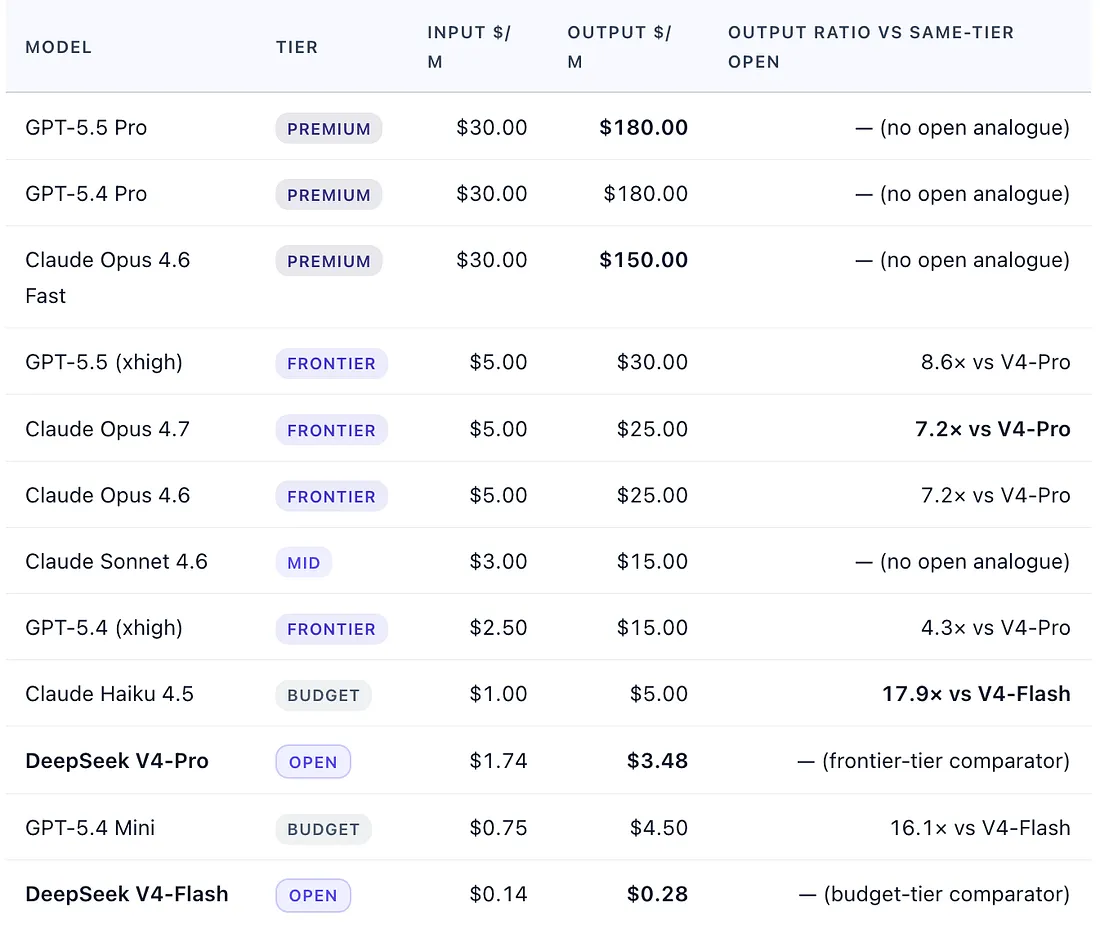The image size is (1100, 933).
Task: Click the $2.50 input price
Action: coord(498,627)
